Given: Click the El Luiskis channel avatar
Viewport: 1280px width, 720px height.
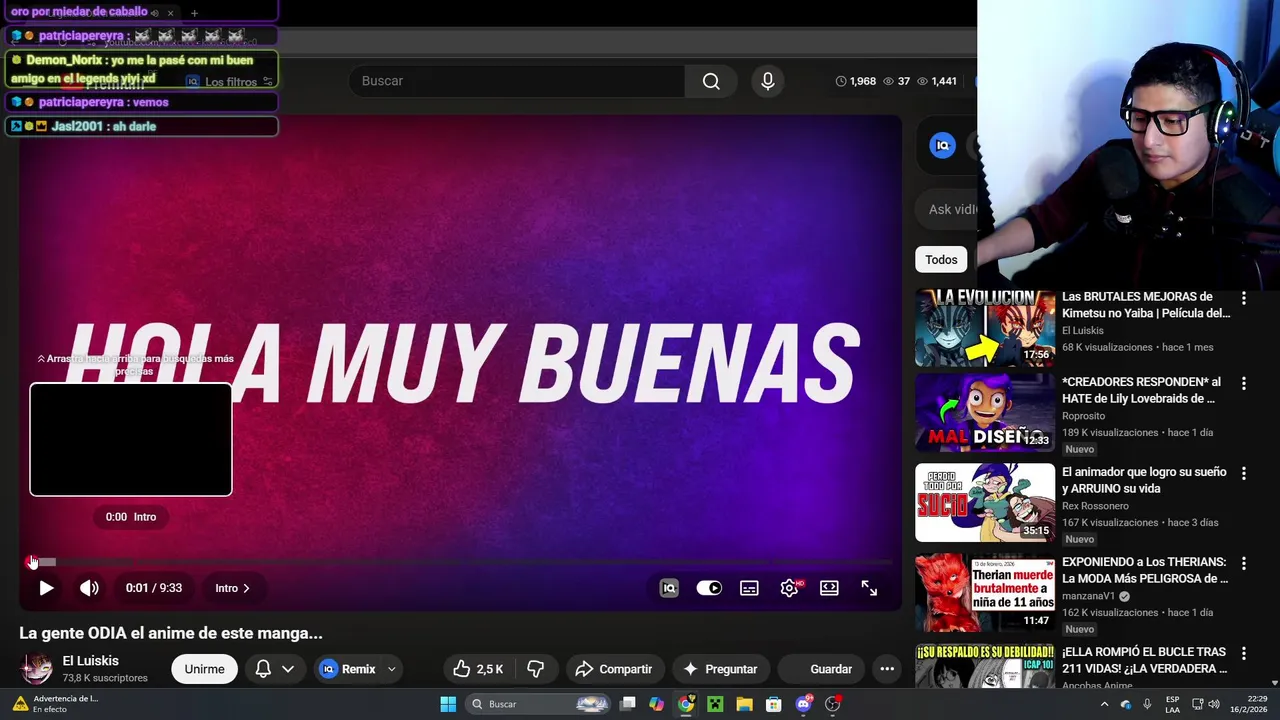Looking at the screenshot, I should click(x=37, y=669).
